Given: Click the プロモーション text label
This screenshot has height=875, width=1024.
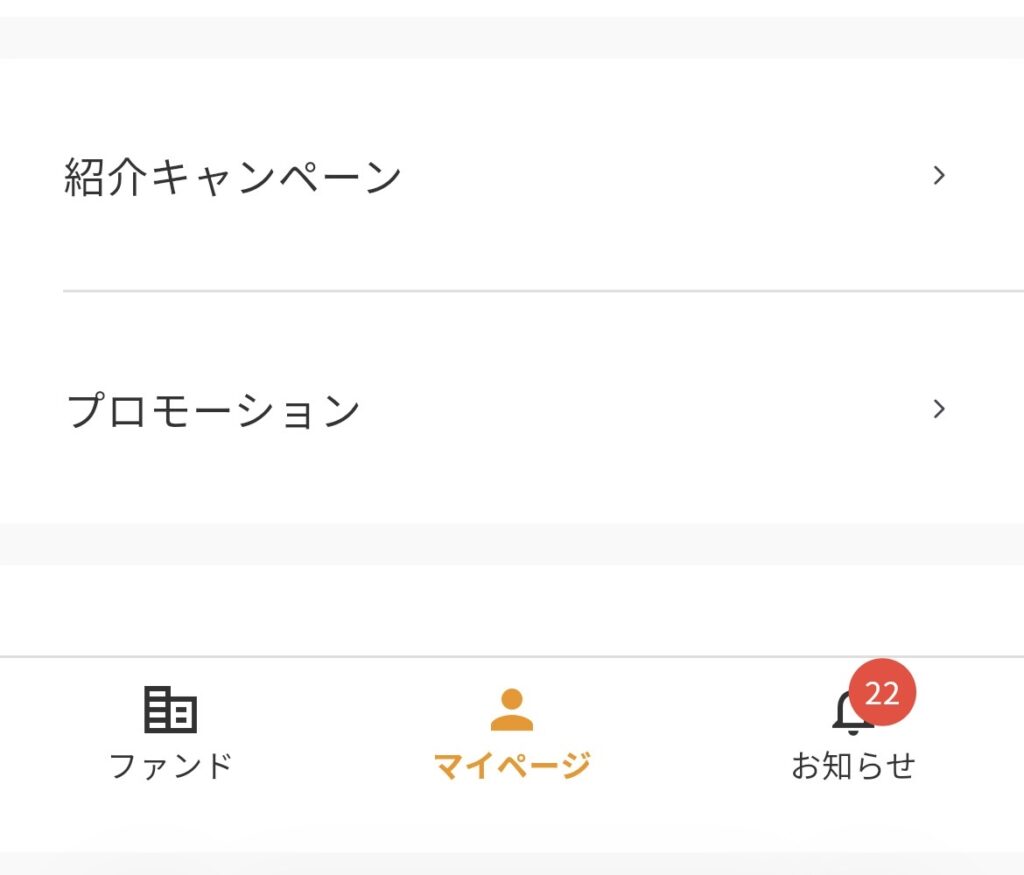Looking at the screenshot, I should 212,407.
